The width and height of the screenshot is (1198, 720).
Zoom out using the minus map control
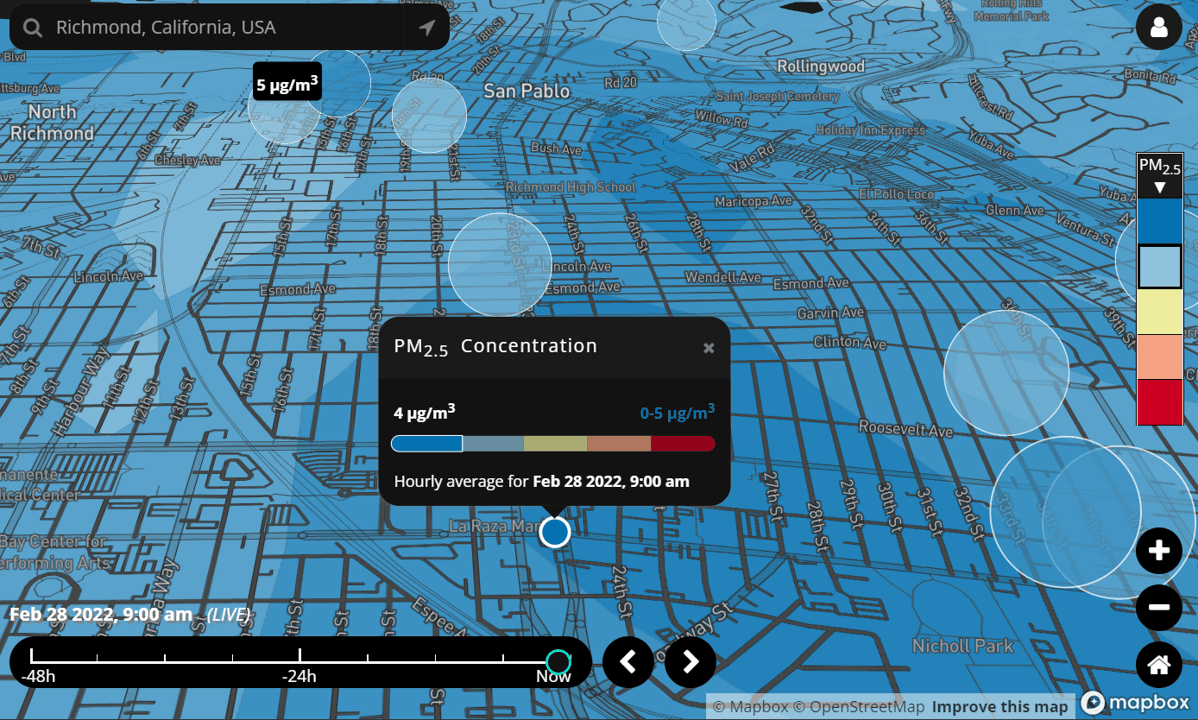click(1159, 607)
